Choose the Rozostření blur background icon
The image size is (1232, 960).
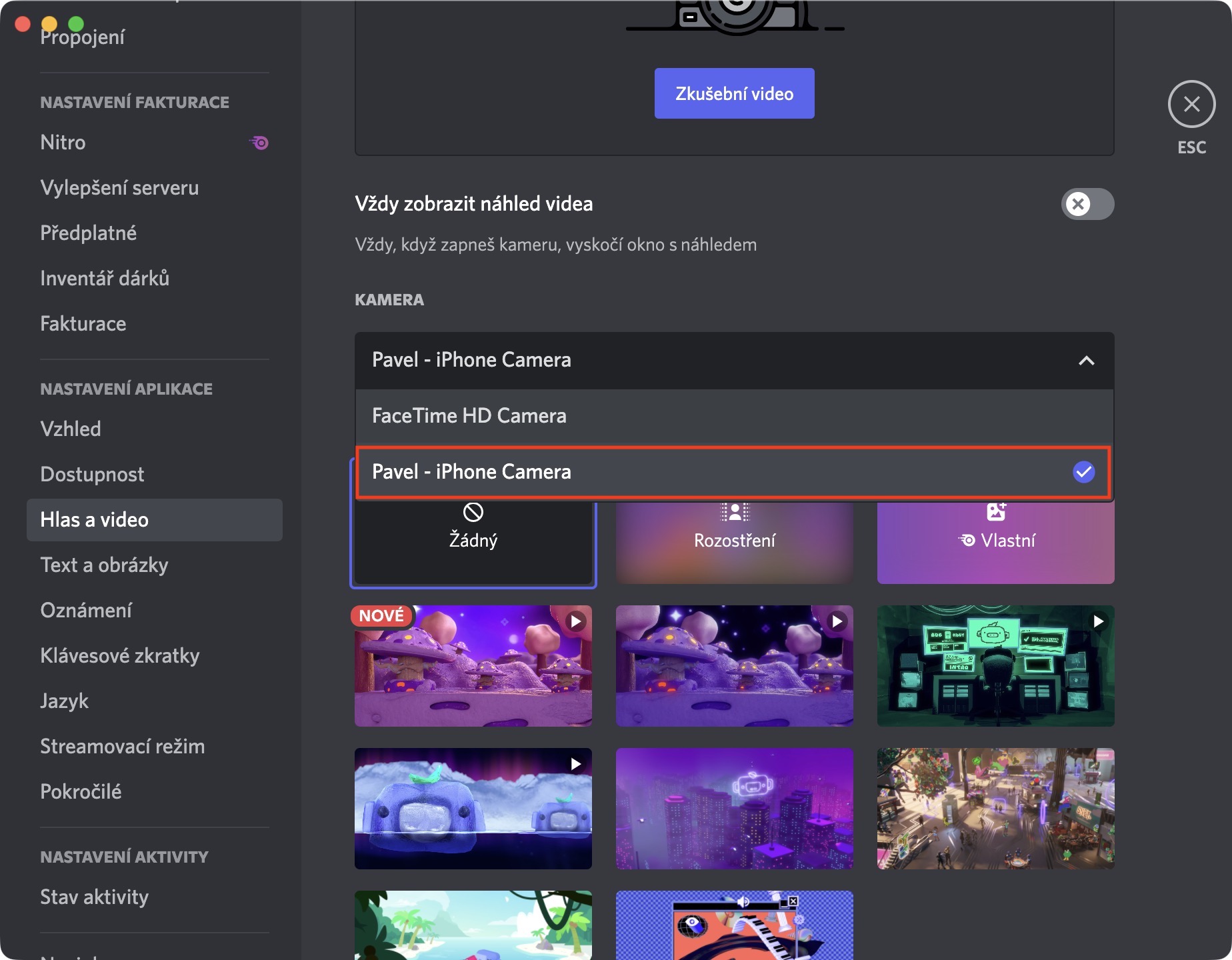coord(735,512)
